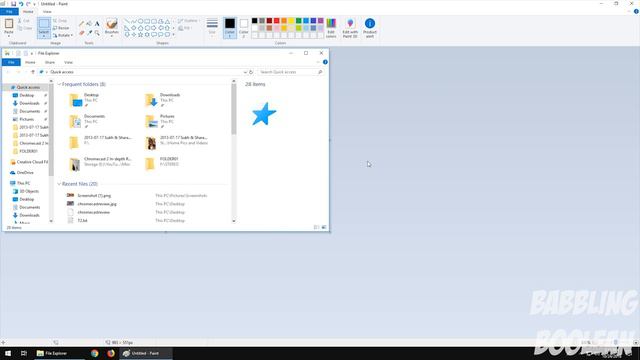Click the Edit colors icon

point(331,28)
